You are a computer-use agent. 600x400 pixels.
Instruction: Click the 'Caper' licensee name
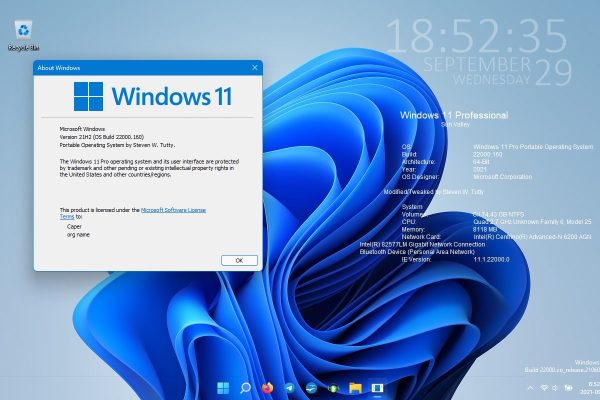point(74,227)
